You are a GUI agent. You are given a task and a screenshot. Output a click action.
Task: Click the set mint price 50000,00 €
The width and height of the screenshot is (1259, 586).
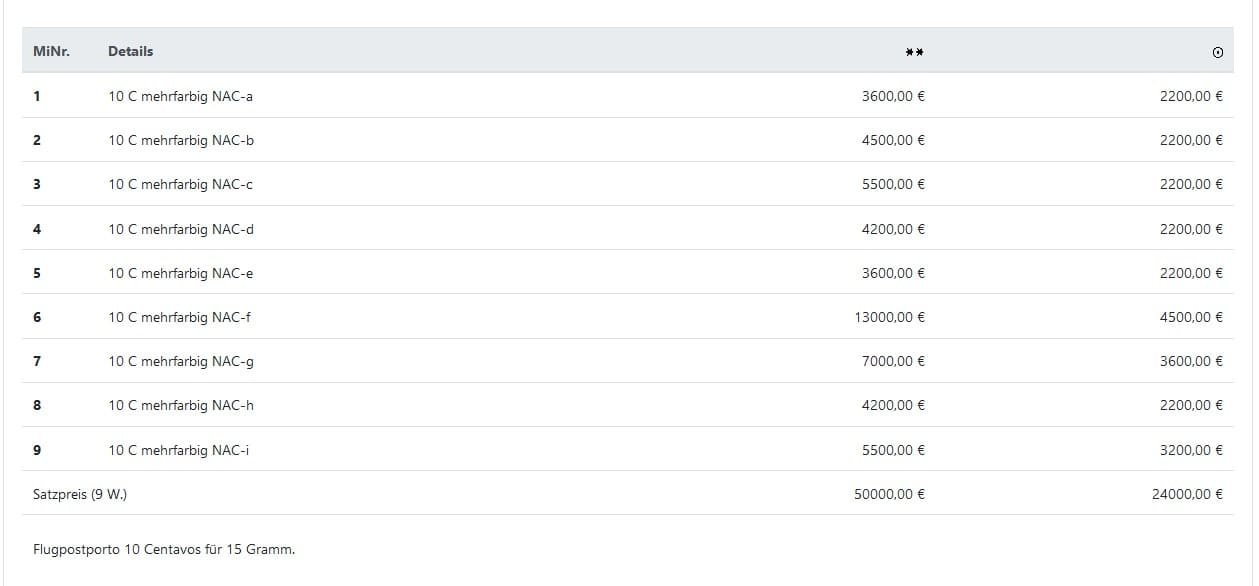[x=889, y=494]
